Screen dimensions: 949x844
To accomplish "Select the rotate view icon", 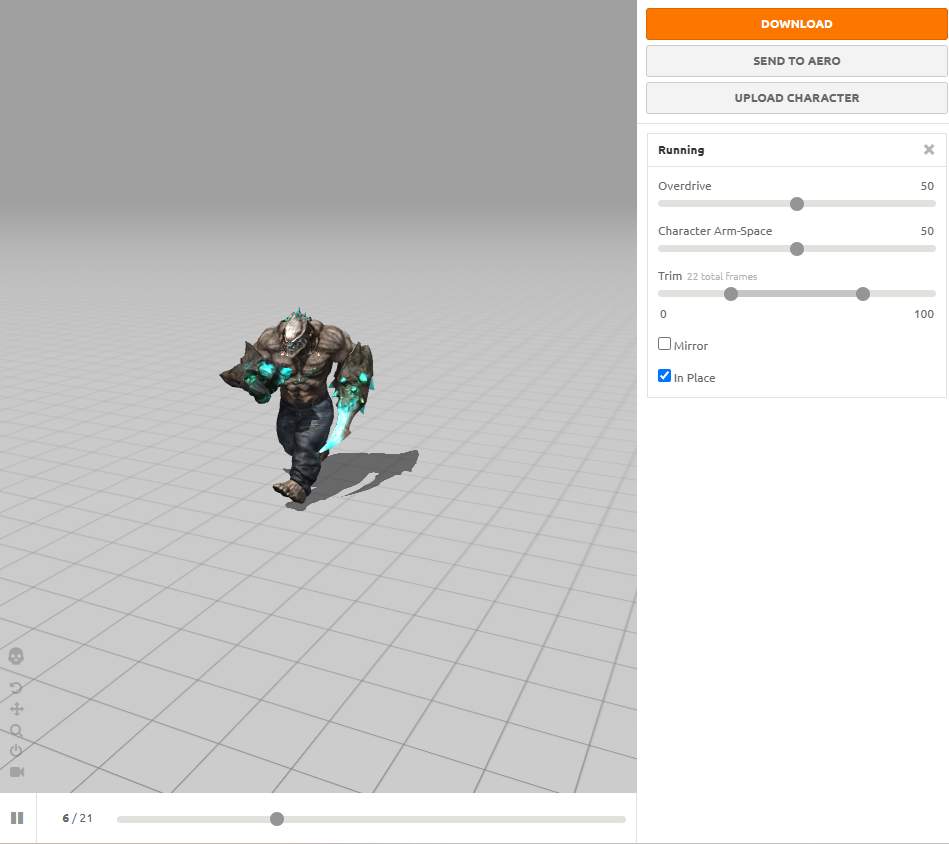I will (x=16, y=688).
